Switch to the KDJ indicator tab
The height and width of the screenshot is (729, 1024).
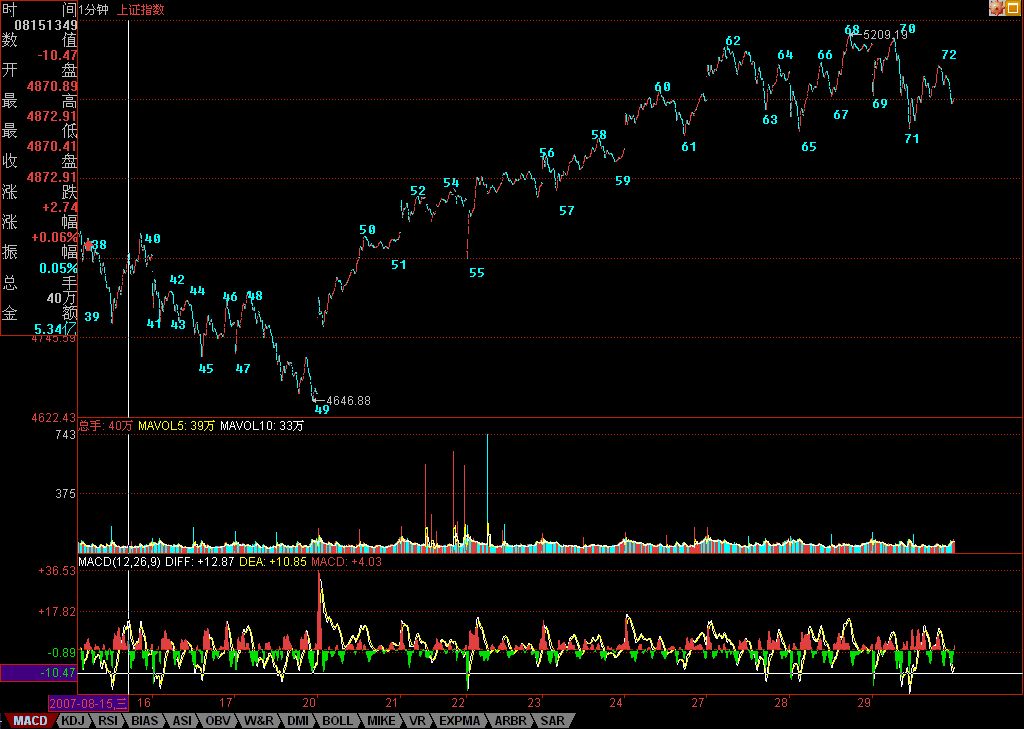coord(72,720)
